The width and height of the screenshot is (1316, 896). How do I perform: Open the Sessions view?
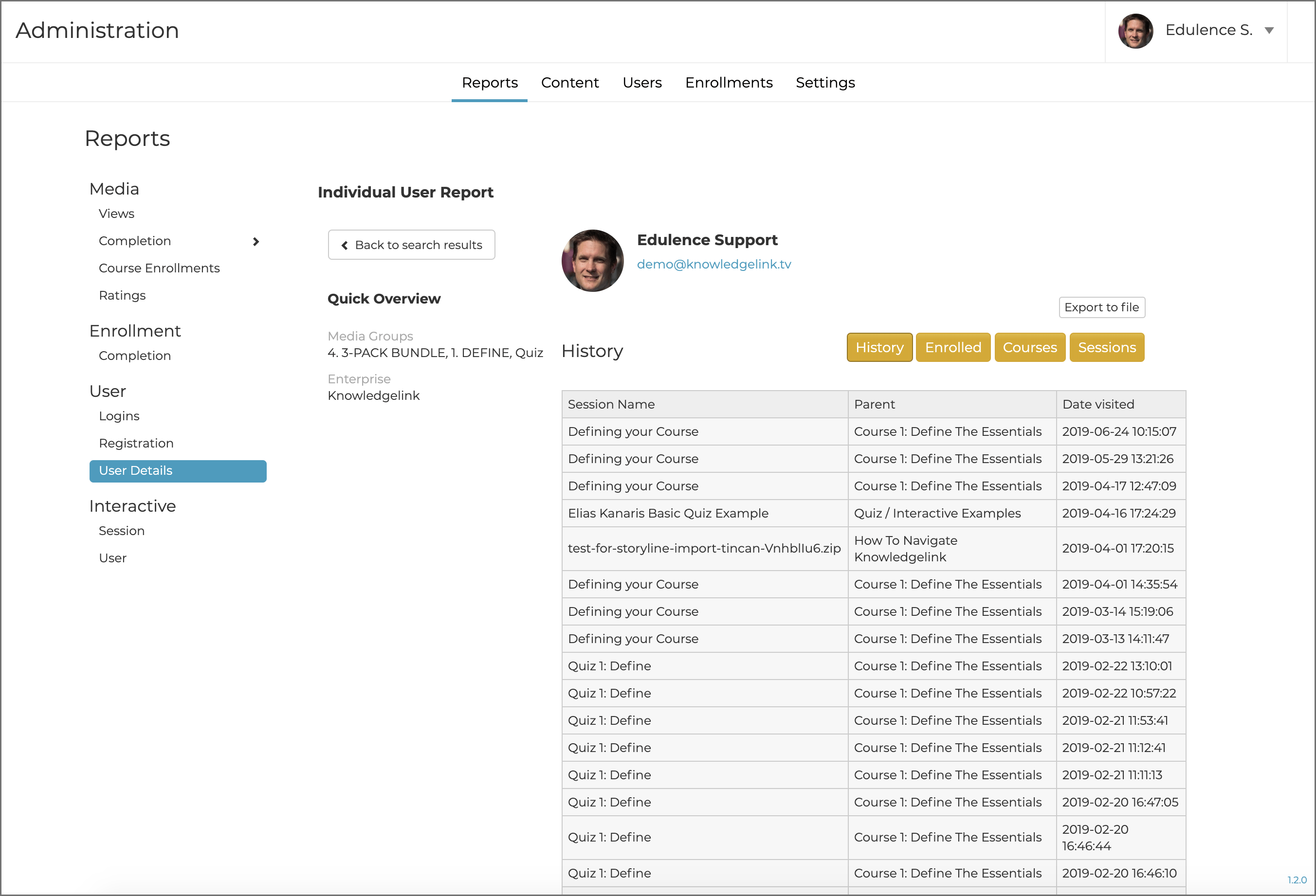1106,347
